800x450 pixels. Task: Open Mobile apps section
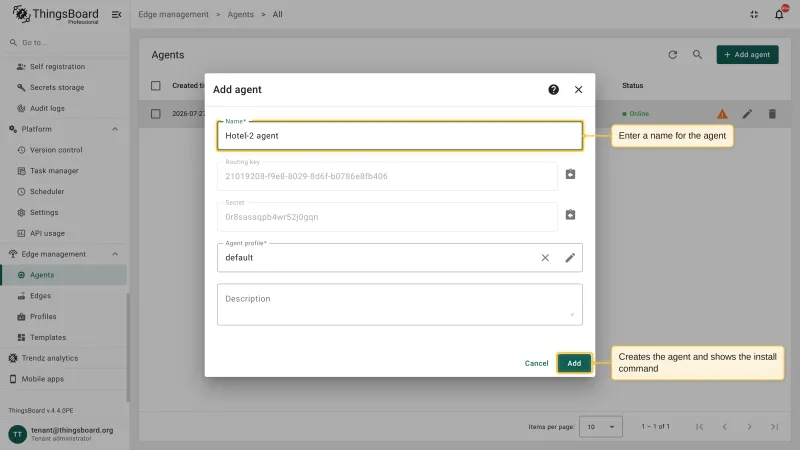point(42,379)
